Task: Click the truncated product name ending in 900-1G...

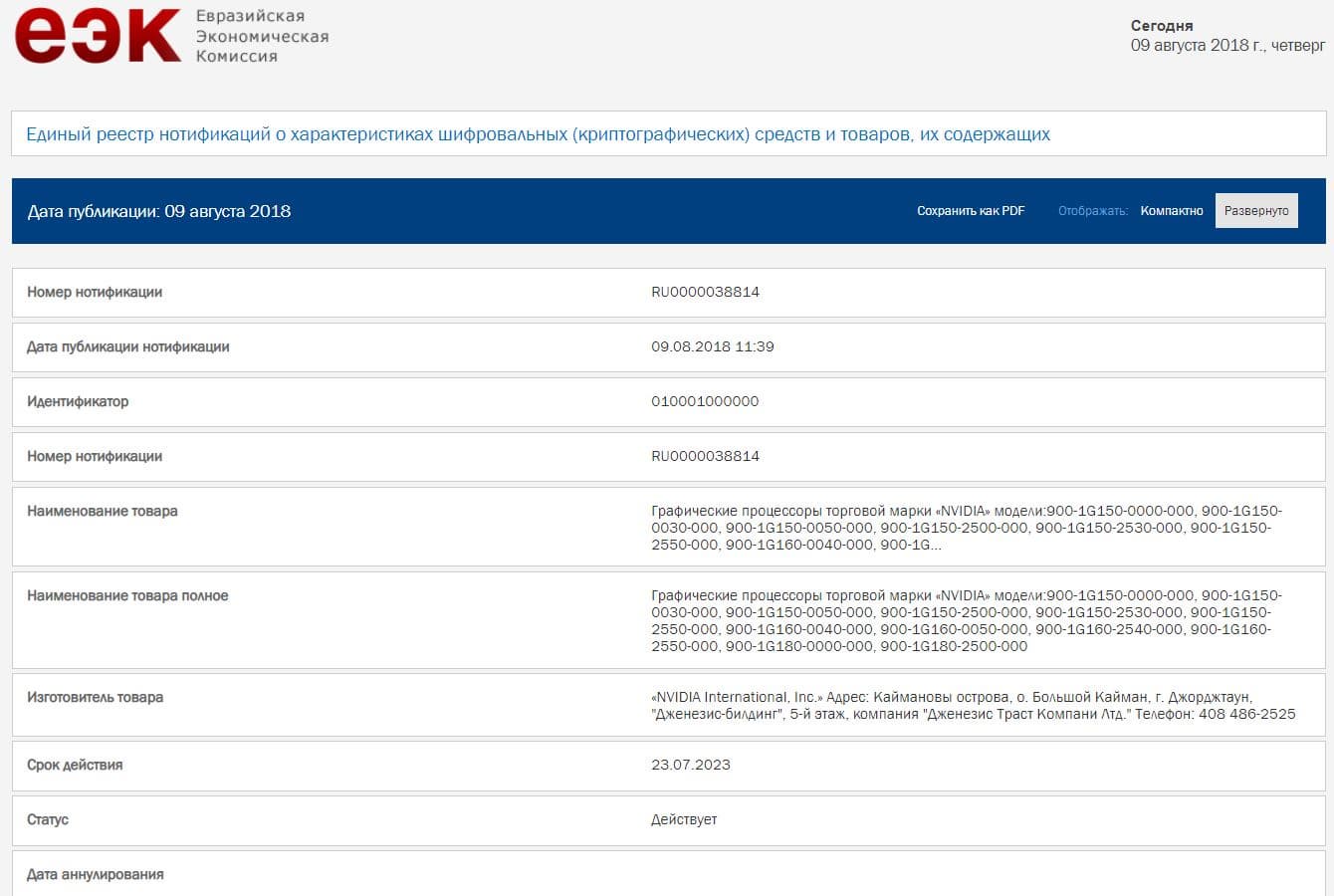Action: (x=967, y=528)
